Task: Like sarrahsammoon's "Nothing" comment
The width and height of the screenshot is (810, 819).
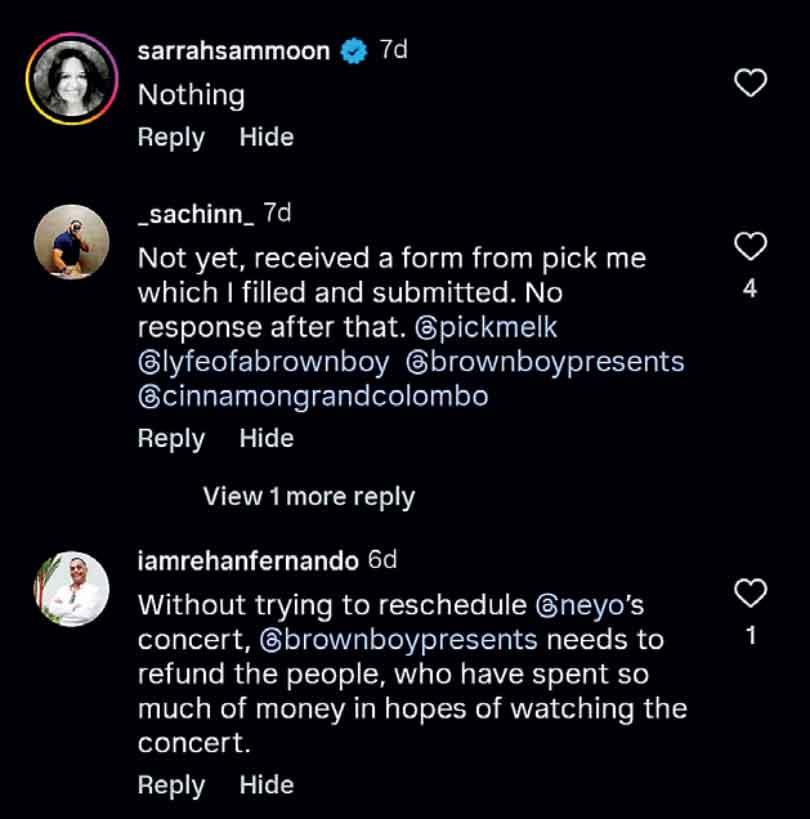Action: pyautogui.click(x=750, y=84)
